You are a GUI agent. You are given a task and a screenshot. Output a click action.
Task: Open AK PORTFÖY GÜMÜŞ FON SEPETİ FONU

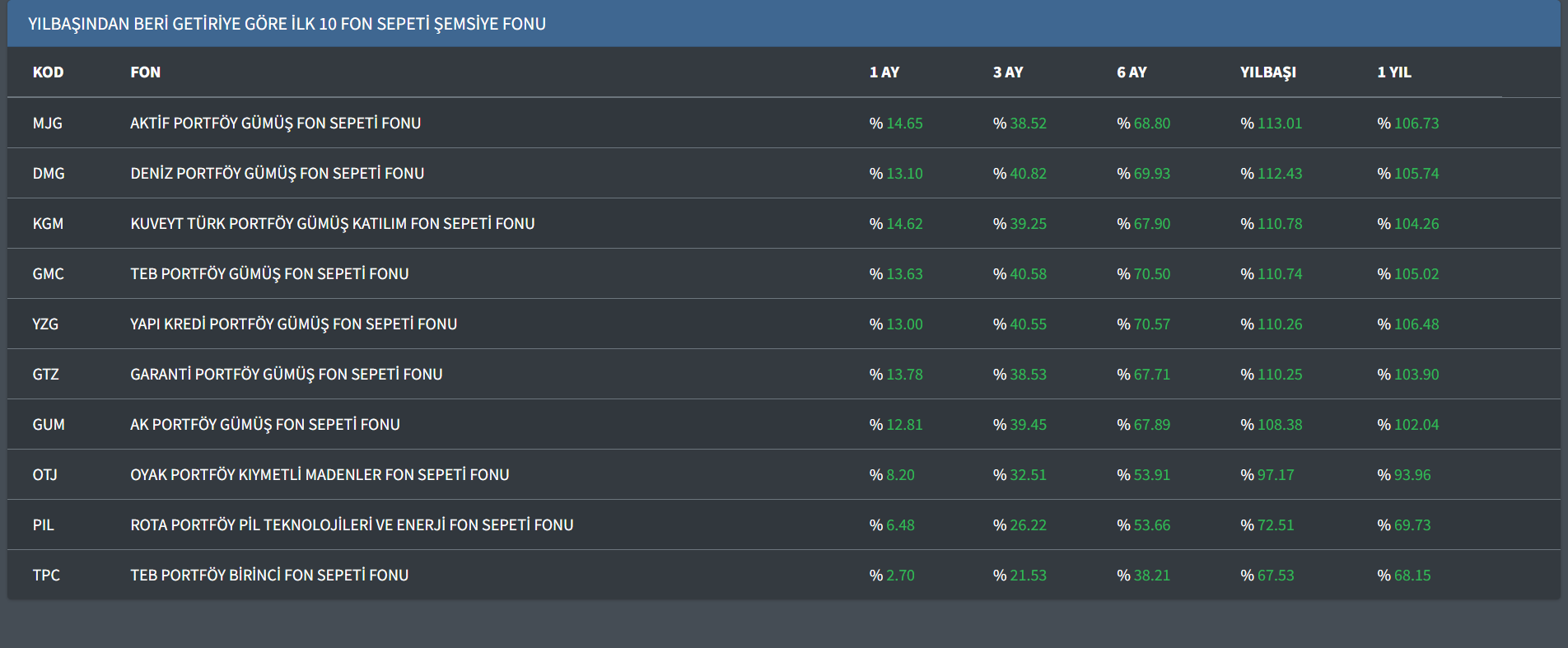pyautogui.click(x=264, y=425)
